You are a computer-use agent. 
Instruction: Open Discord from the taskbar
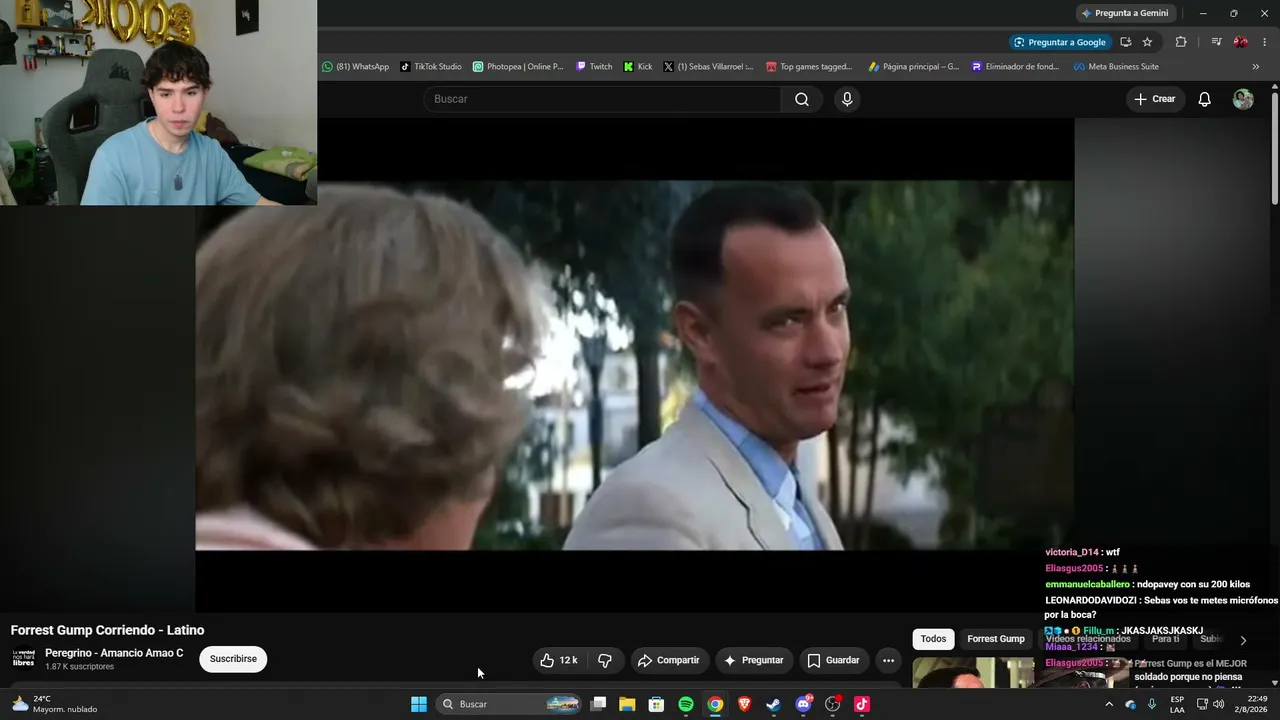tap(803, 704)
